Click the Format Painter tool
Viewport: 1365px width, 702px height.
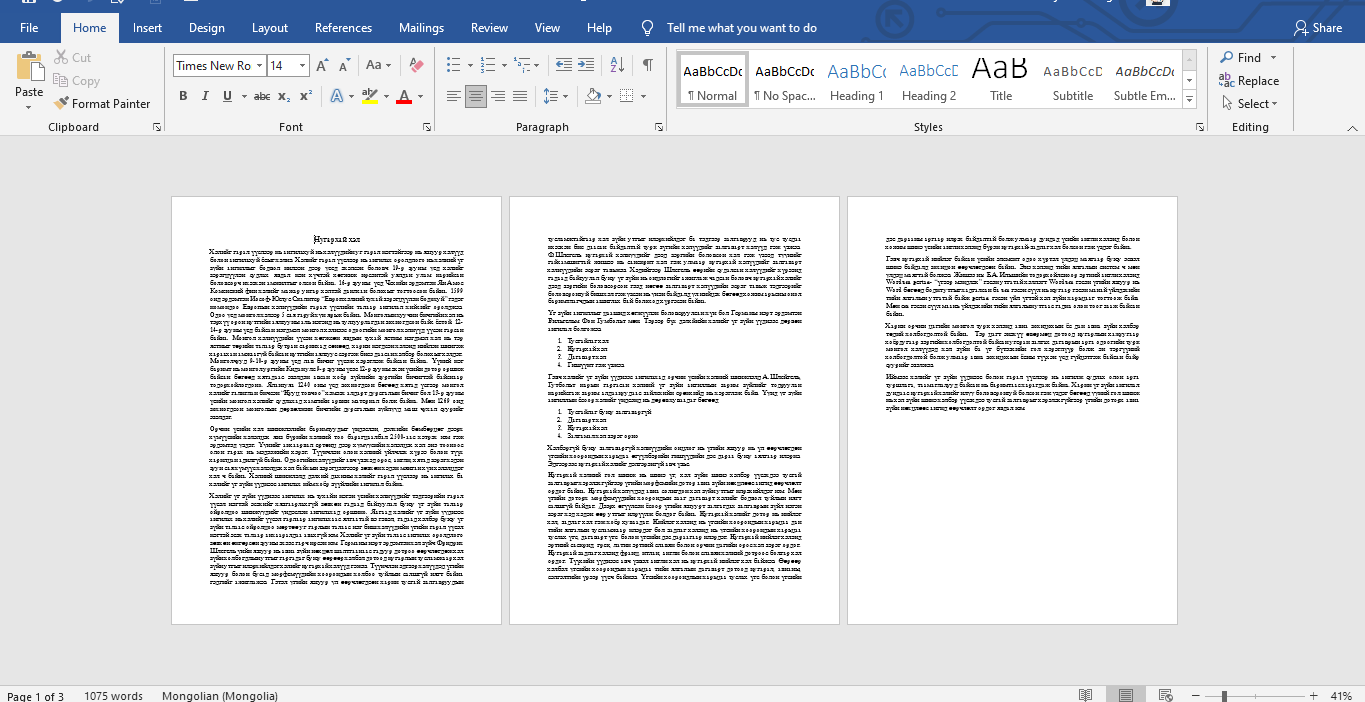[x=102, y=103]
